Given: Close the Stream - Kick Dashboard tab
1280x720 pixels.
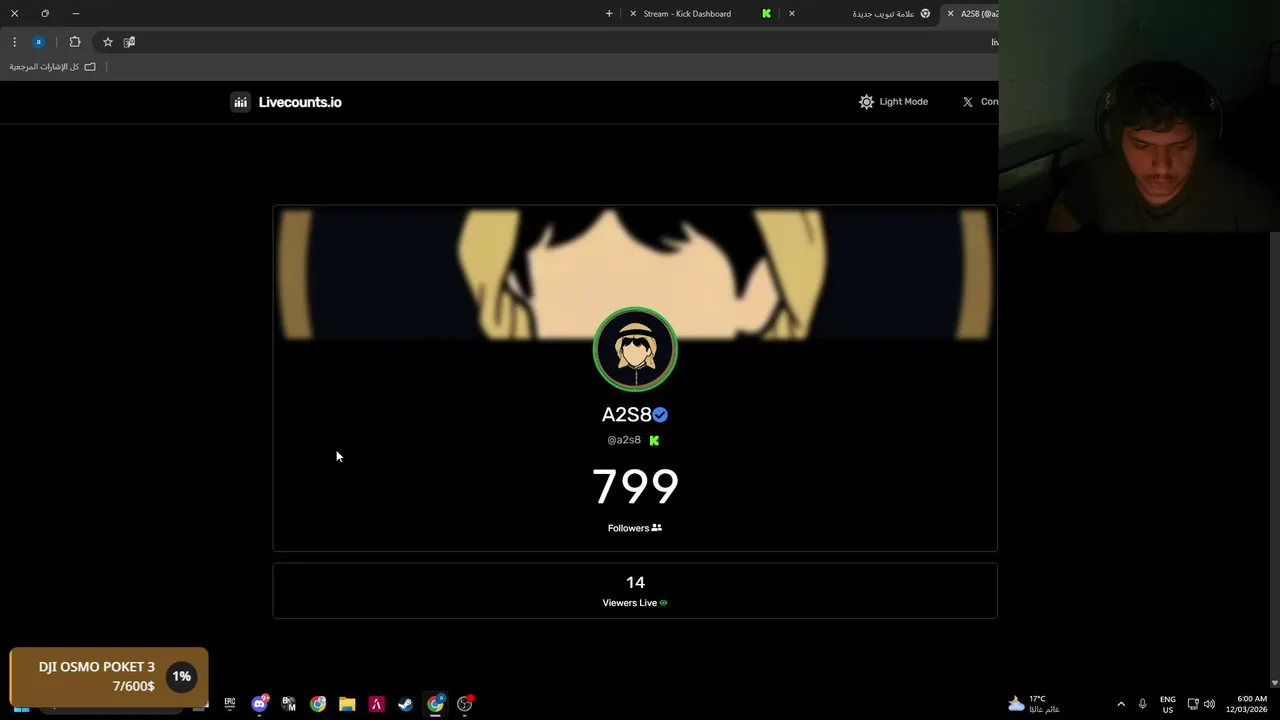Looking at the screenshot, I should 633,14.
